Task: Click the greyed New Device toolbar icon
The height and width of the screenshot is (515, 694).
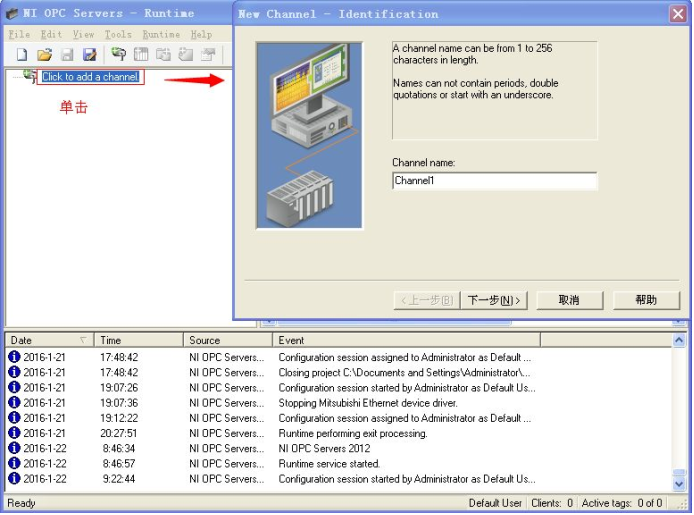Action: coord(141,54)
